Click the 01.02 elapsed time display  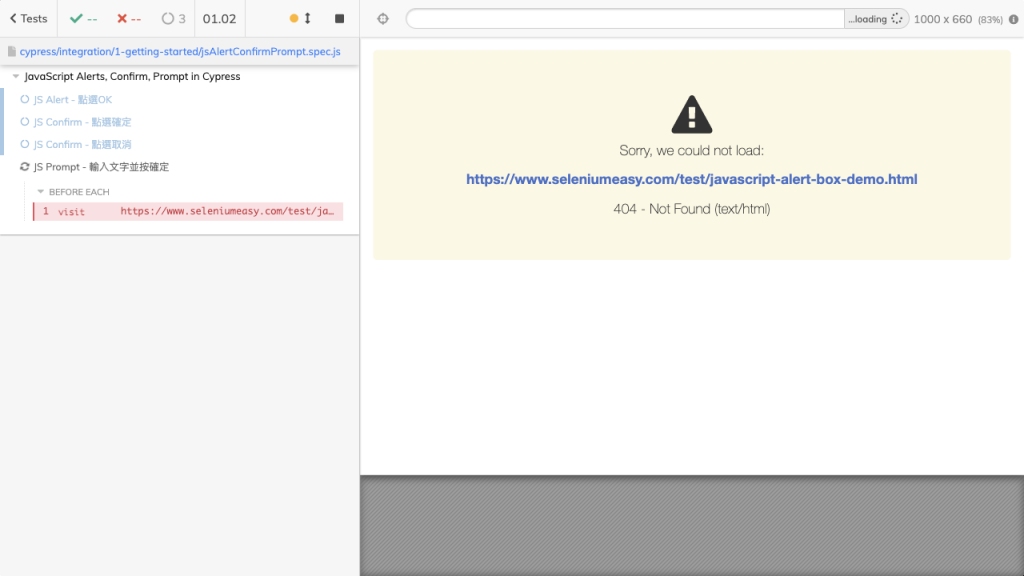point(219,18)
